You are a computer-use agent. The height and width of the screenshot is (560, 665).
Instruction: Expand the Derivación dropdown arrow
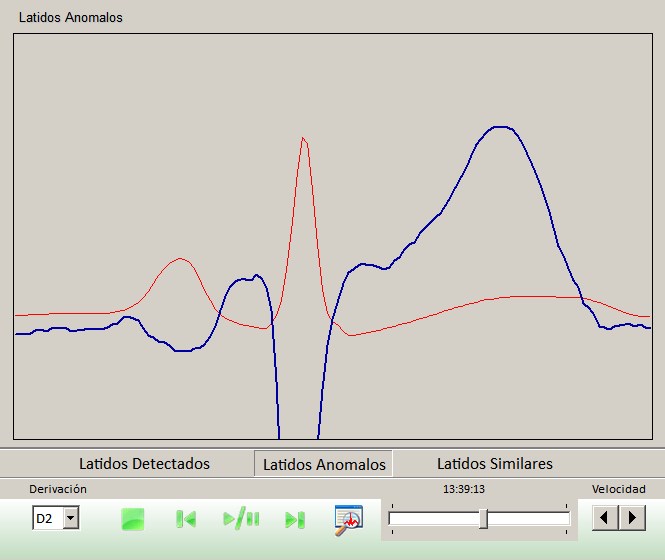[x=71, y=519]
